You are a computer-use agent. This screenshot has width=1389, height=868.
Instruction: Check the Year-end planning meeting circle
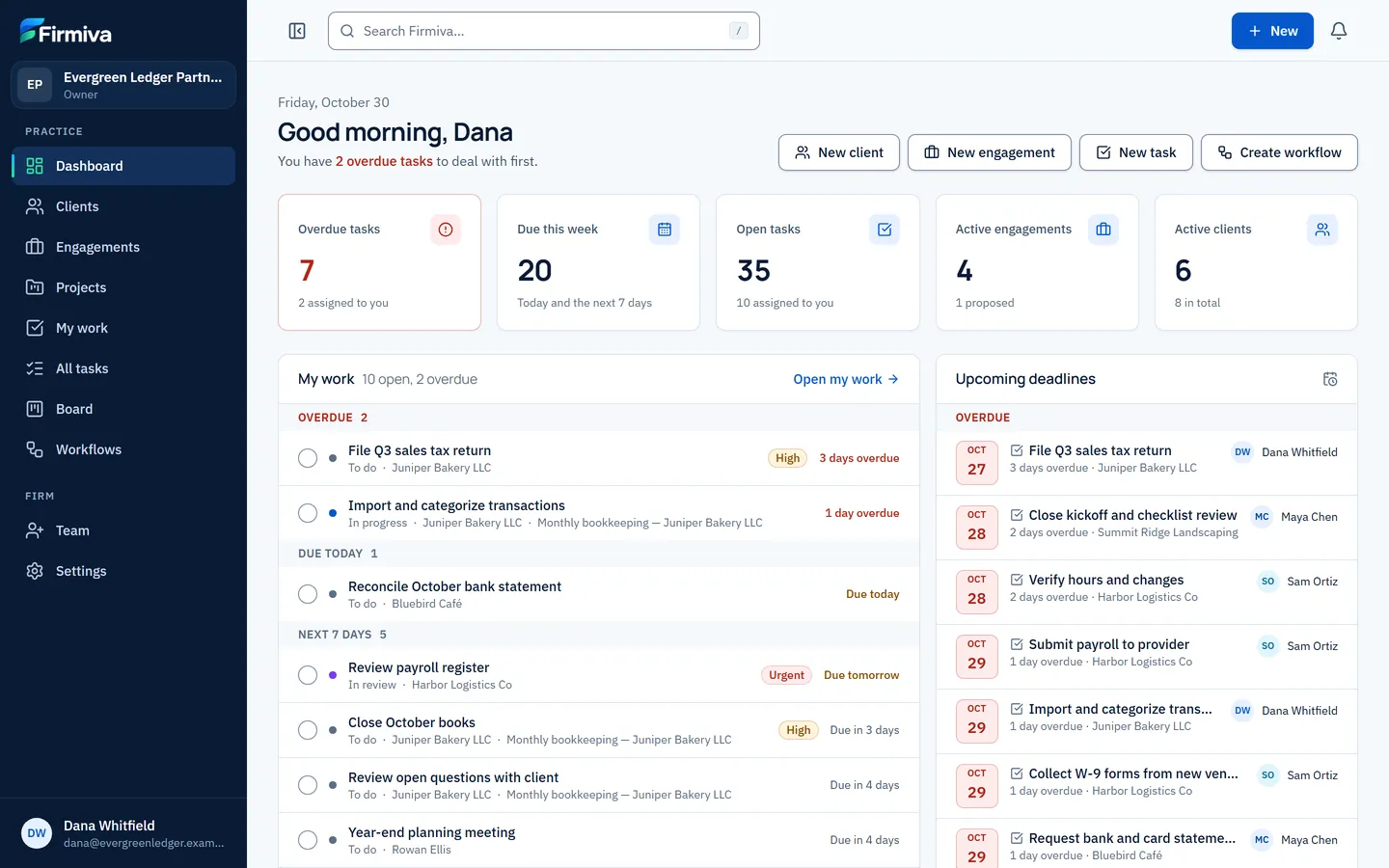click(x=308, y=840)
